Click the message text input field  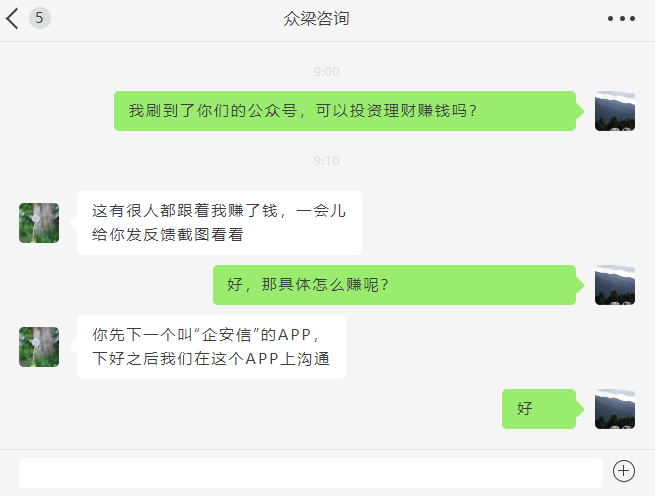[x=311, y=473]
